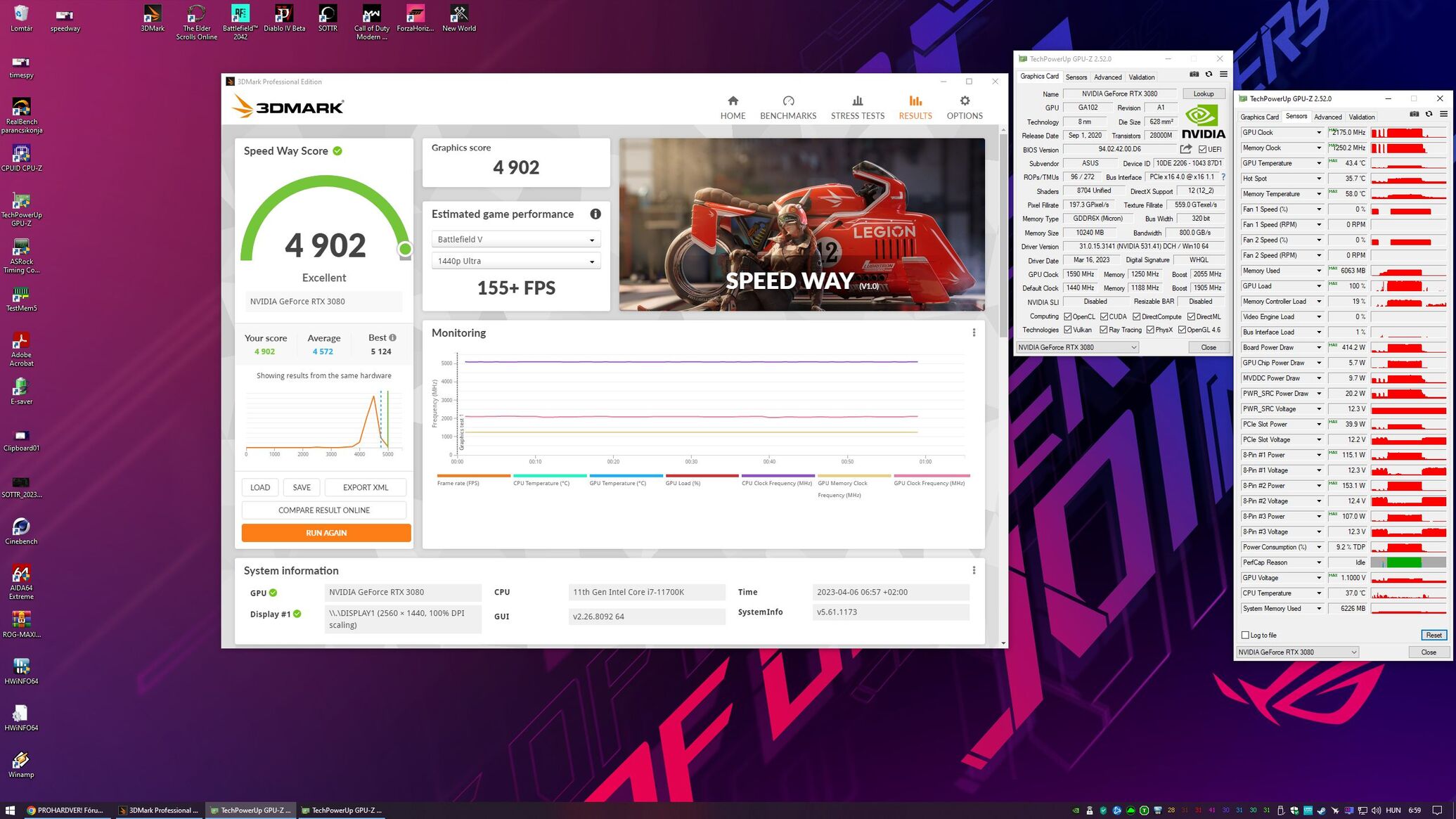This screenshot has height=819, width=1456.
Task: Switch to the Results tab in 3DMark
Action: coord(915,108)
